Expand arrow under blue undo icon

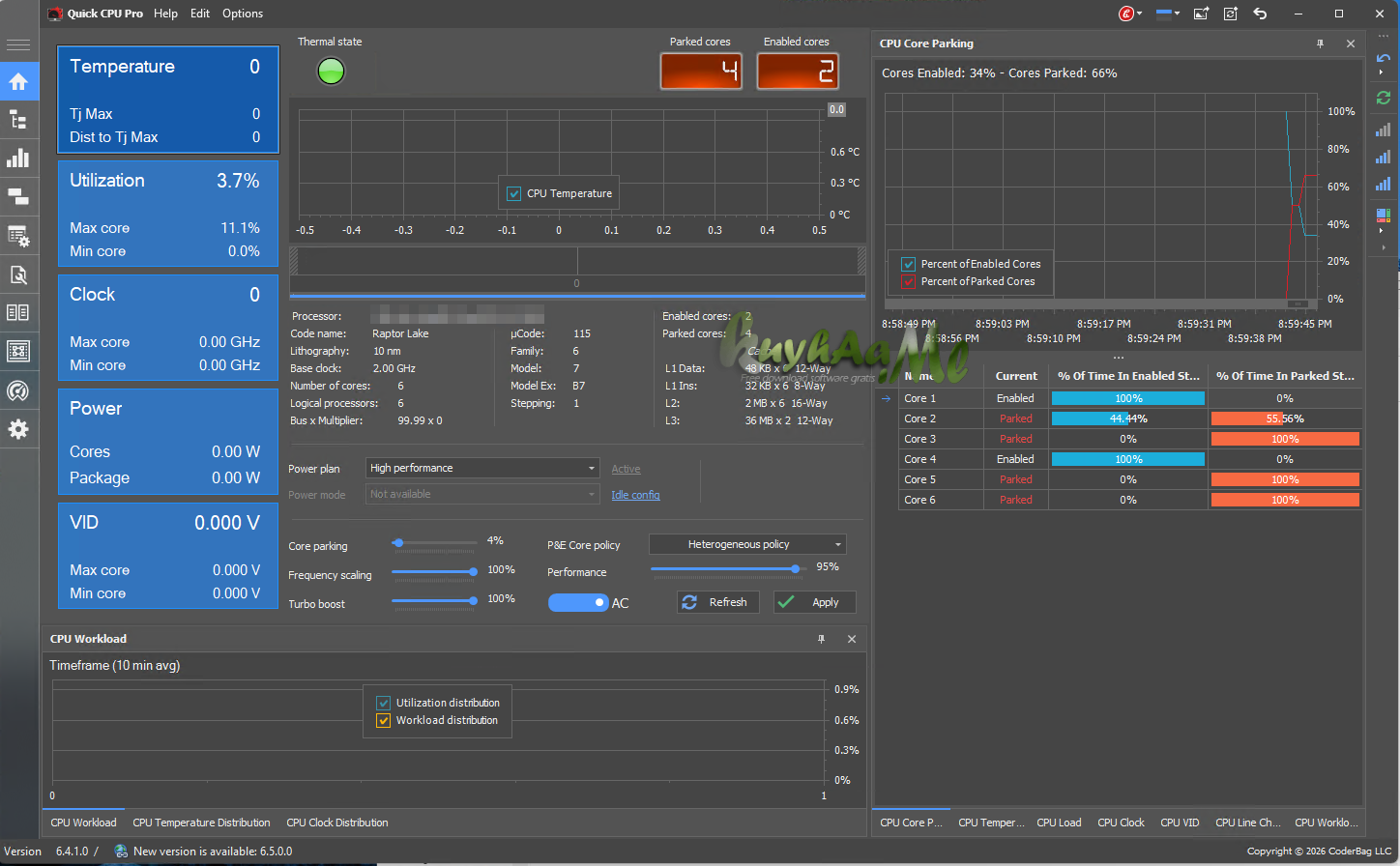click(1381, 73)
